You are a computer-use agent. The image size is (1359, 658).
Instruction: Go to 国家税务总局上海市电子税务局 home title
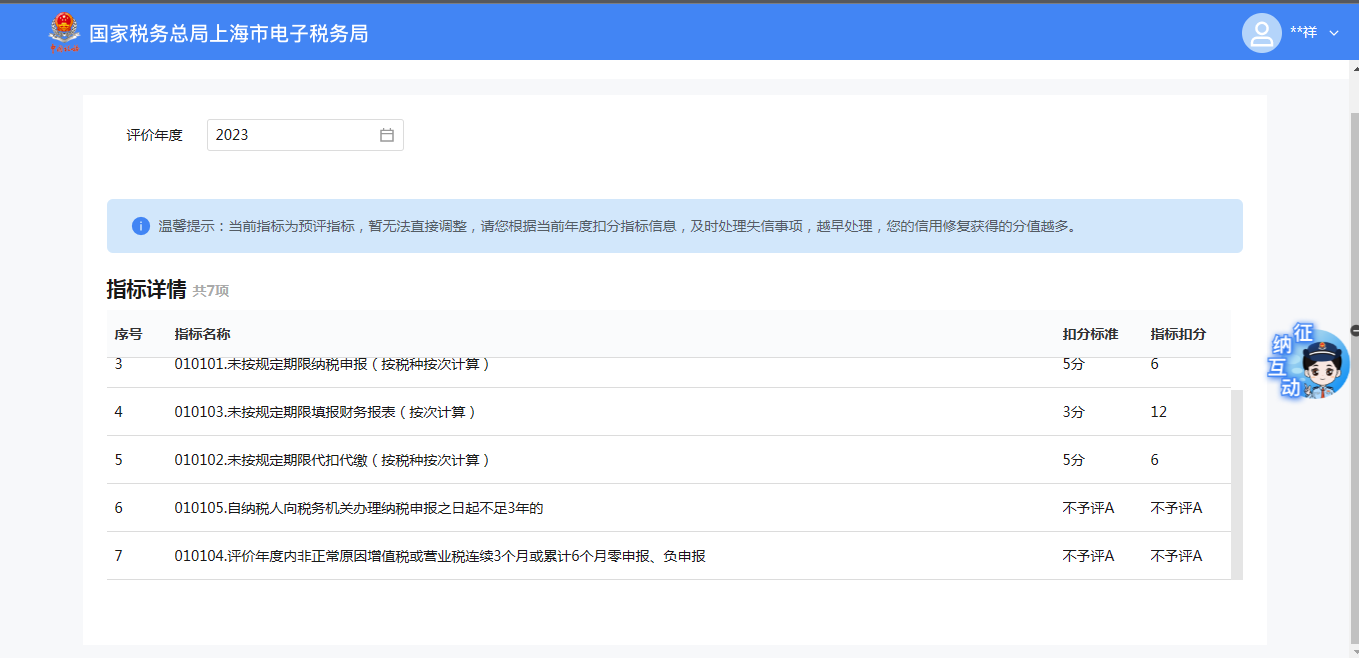coord(229,34)
